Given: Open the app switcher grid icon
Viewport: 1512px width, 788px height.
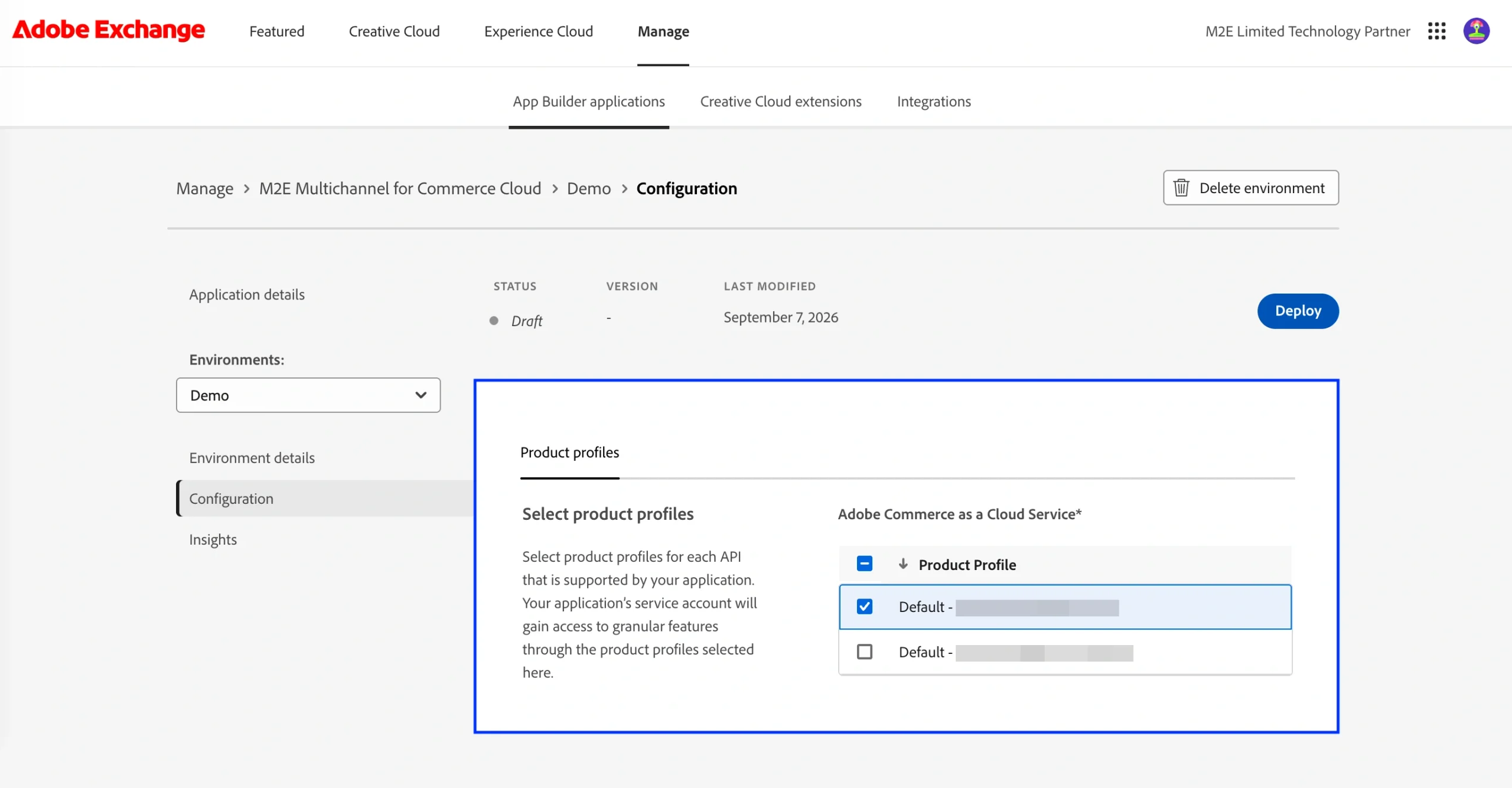Looking at the screenshot, I should (x=1436, y=31).
